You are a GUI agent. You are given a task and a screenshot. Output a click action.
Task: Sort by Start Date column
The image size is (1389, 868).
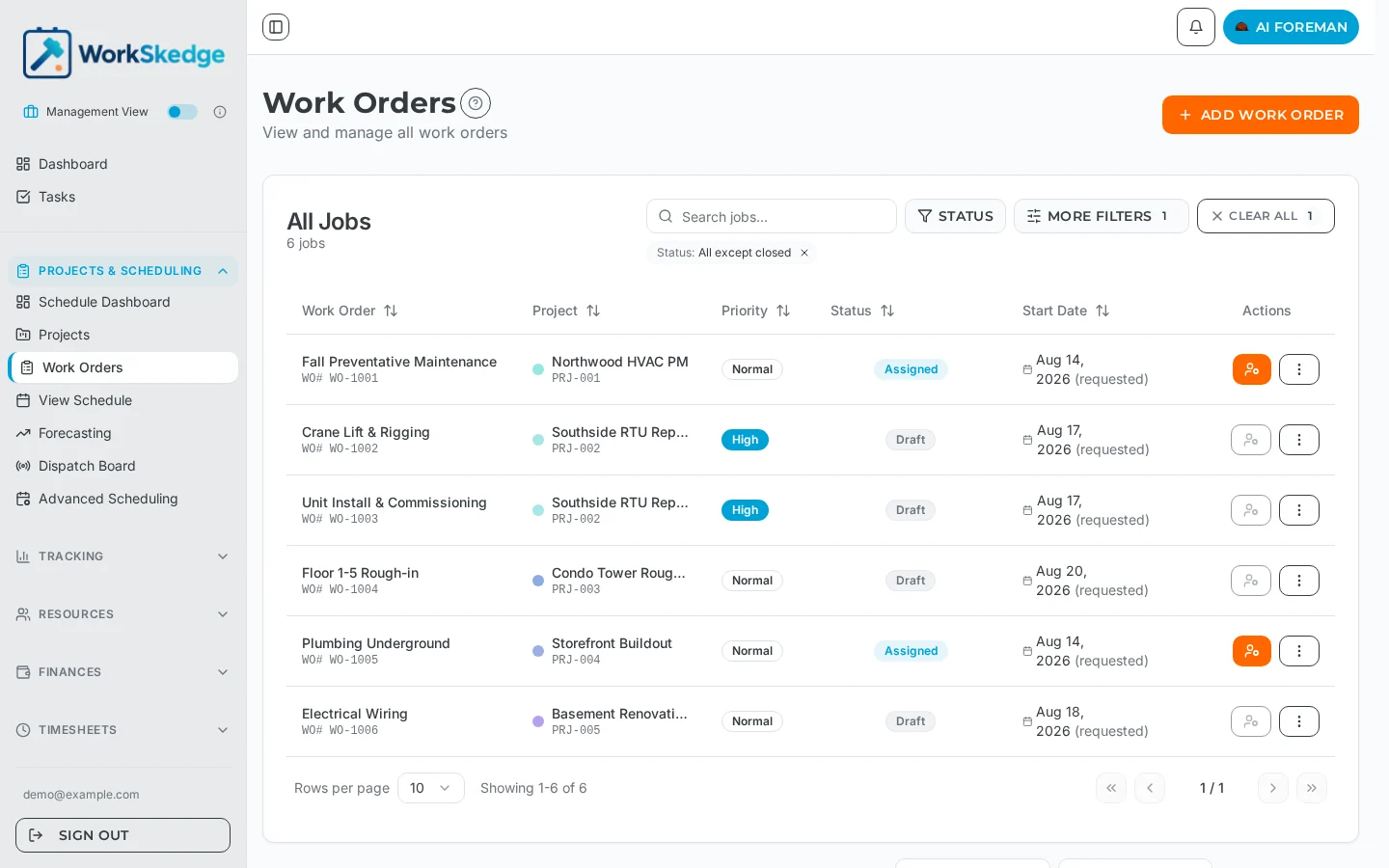(x=1066, y=311)
